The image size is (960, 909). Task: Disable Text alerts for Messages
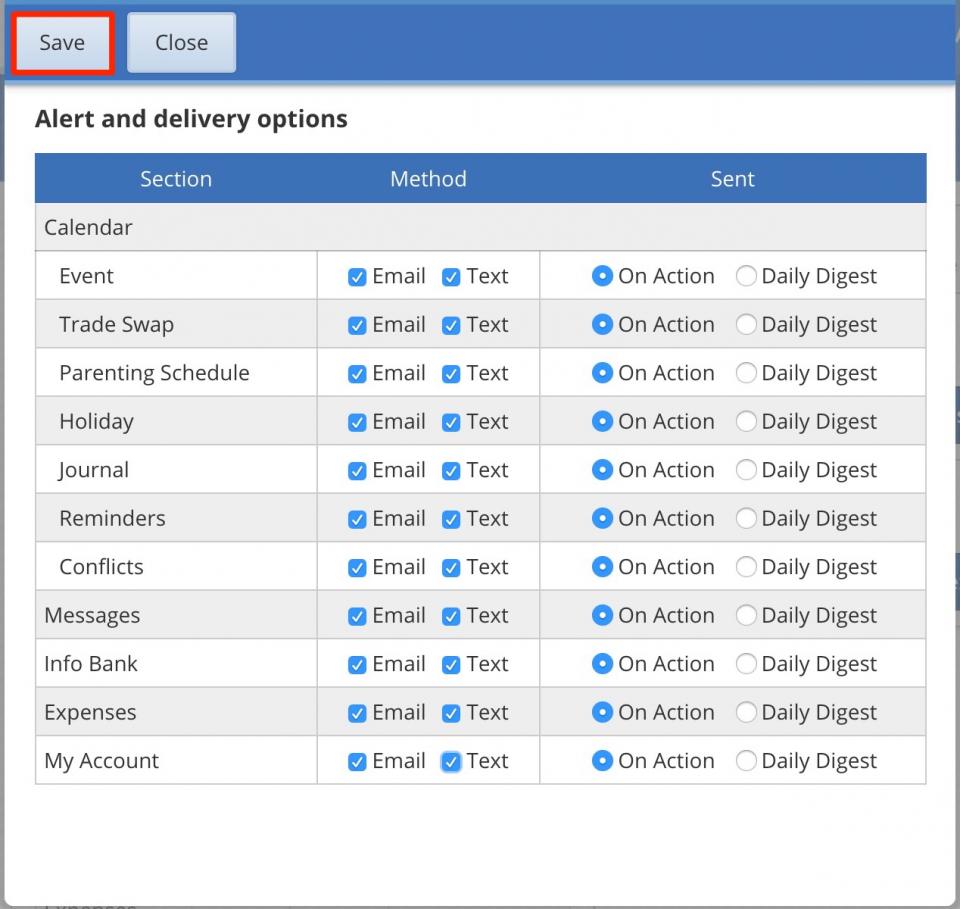tap(451, 616)
